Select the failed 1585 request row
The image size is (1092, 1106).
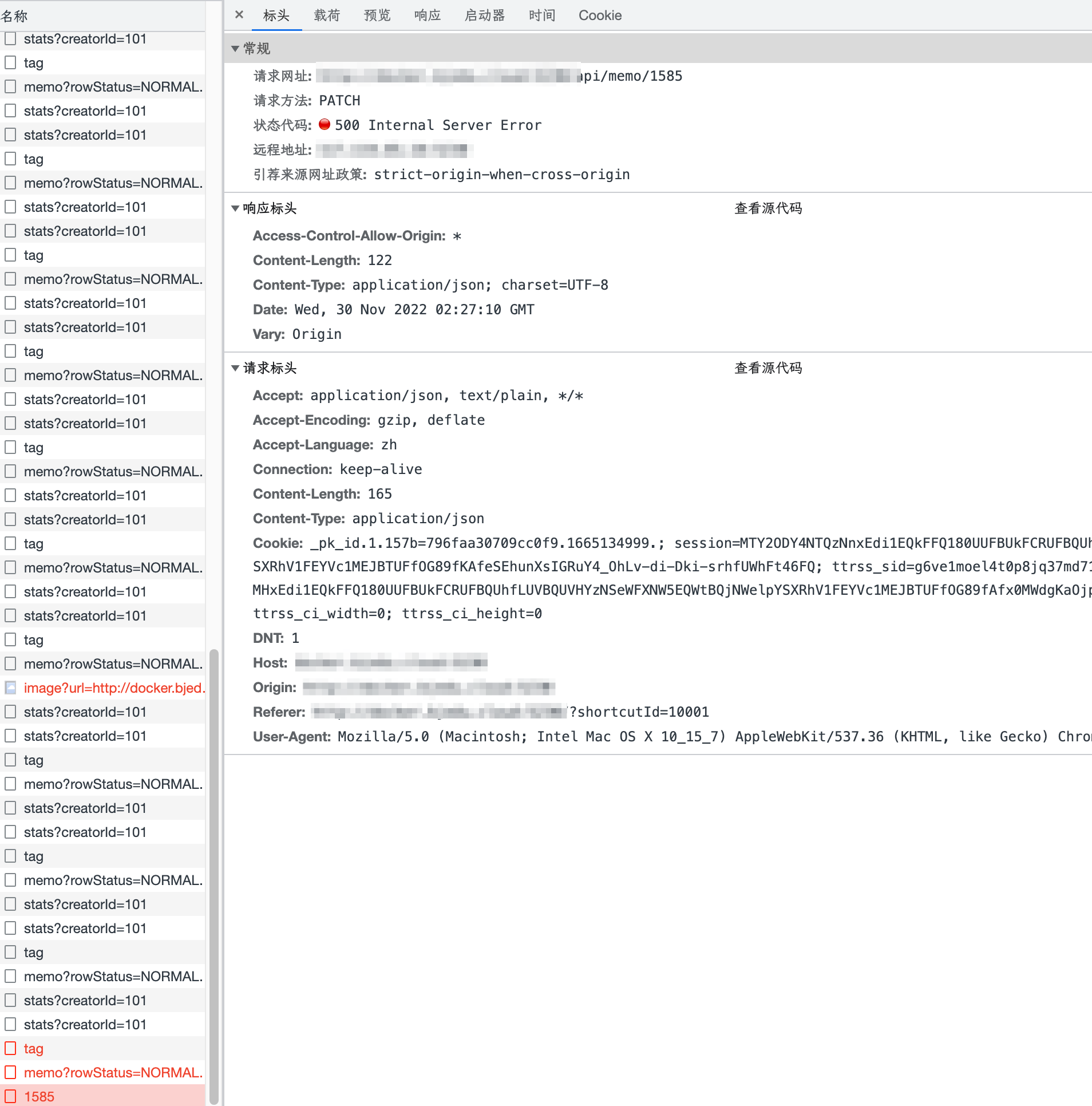(x=102, y=1096)
